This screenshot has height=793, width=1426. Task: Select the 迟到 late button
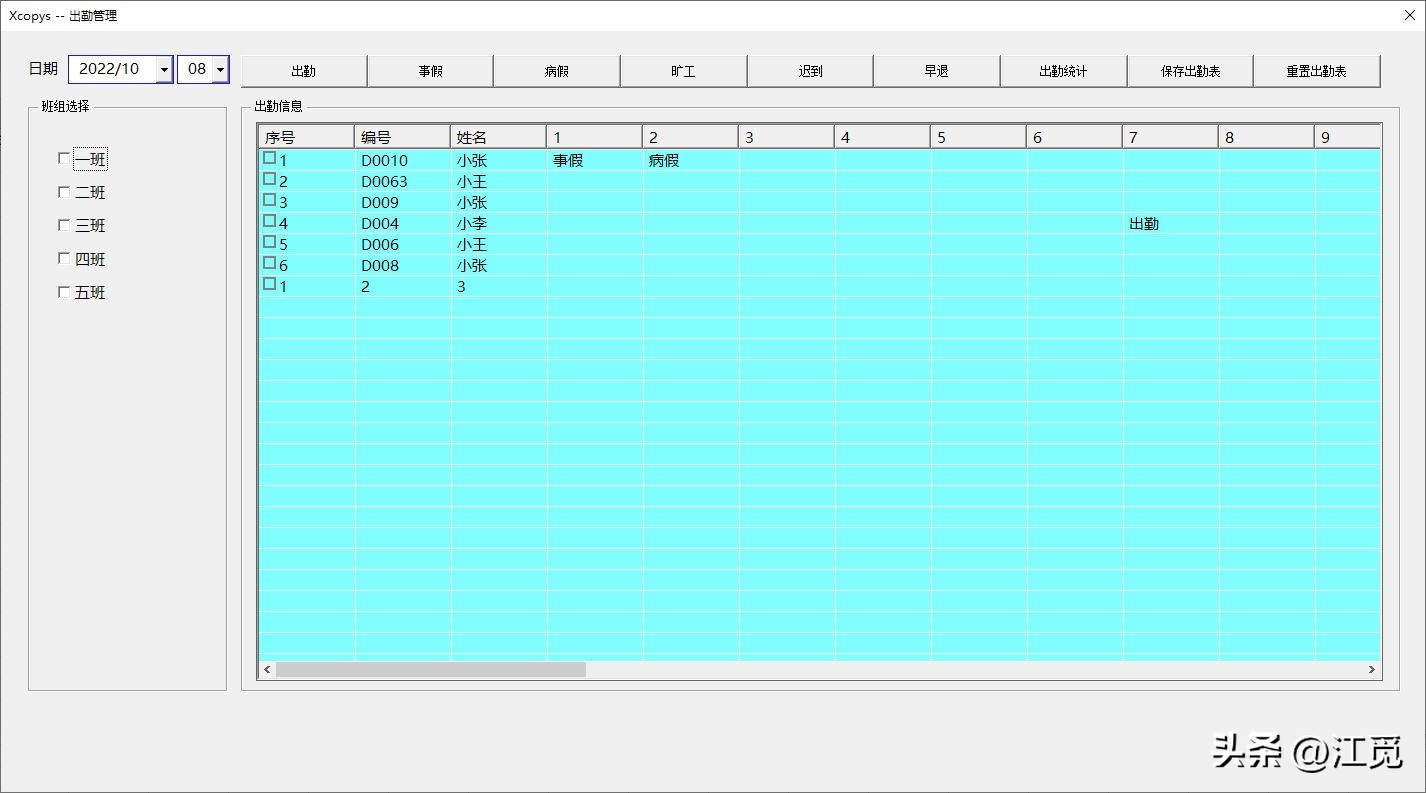tap(810, 71)
